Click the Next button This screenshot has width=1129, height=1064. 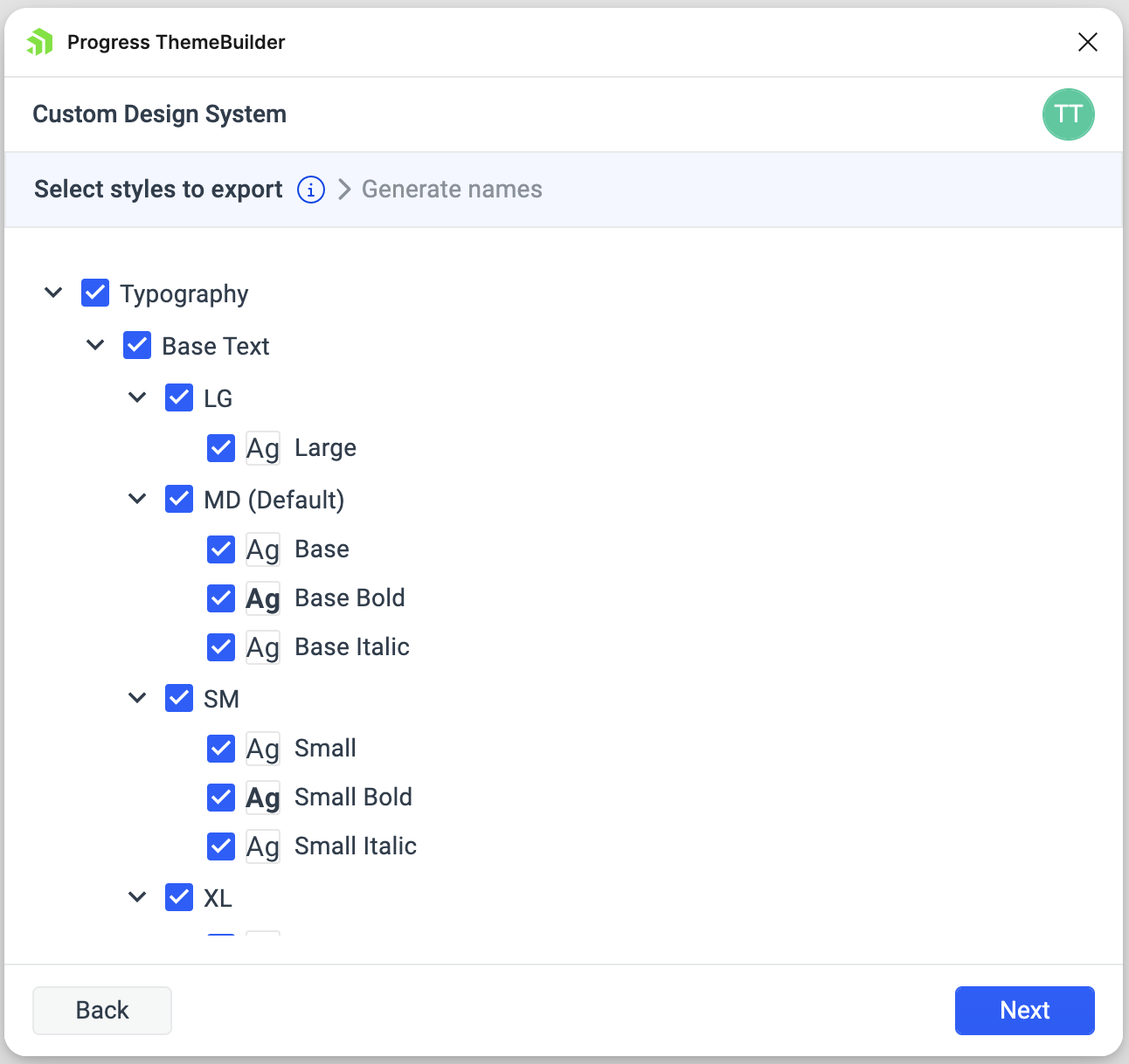tap(1024, 1010)
